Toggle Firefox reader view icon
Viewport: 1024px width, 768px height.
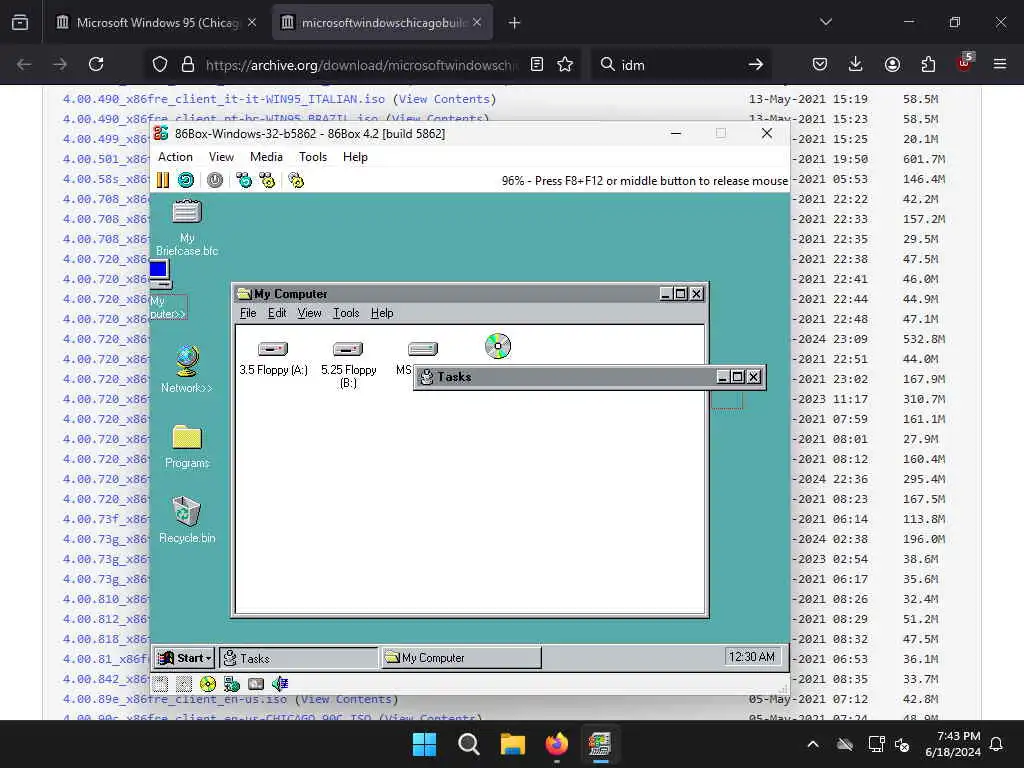pos(537,64)
